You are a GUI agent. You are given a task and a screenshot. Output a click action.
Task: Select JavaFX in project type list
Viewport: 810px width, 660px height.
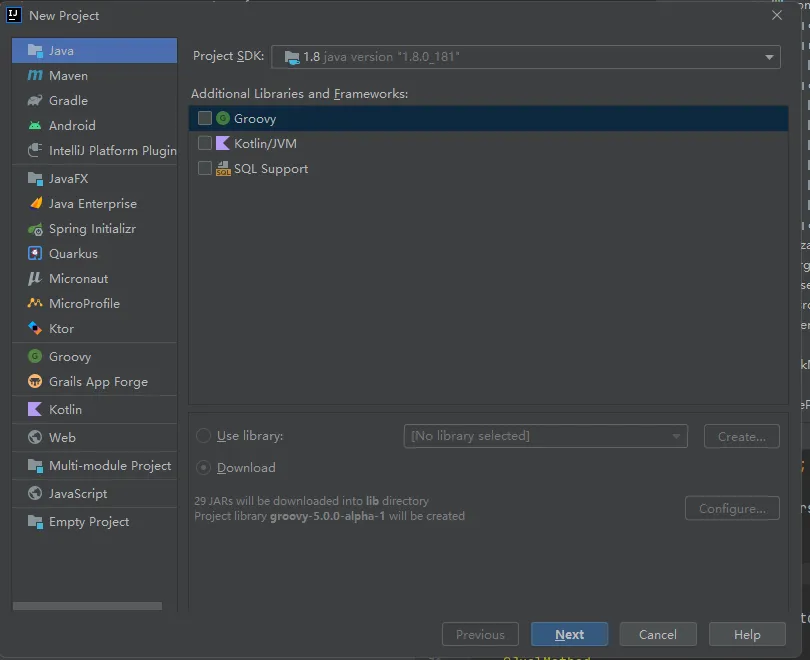point(68,179)
